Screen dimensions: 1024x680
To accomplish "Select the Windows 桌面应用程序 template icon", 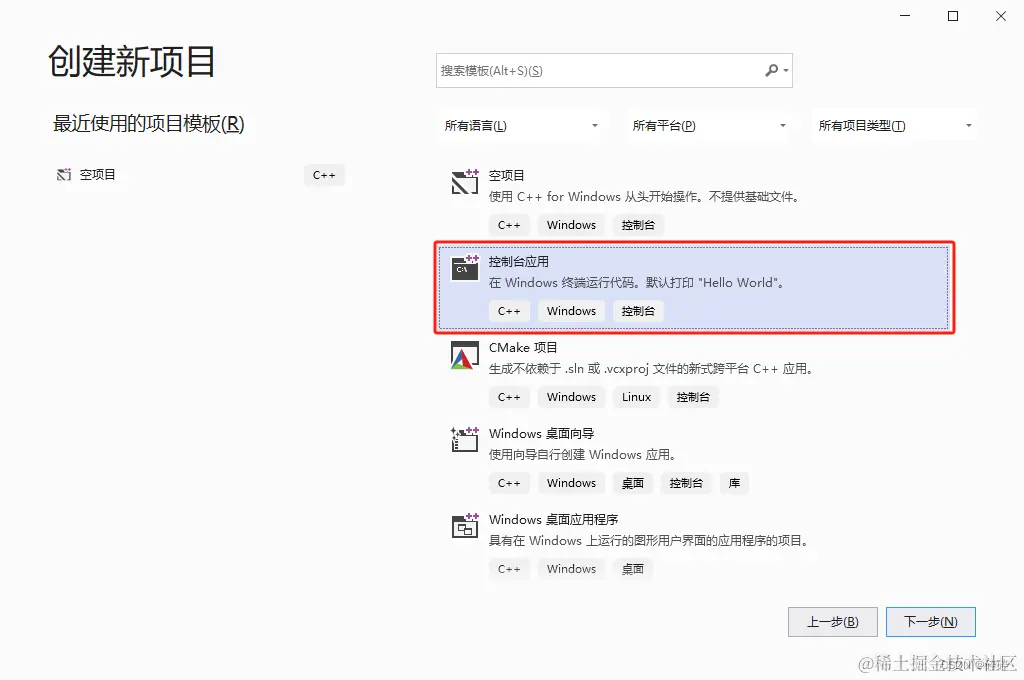I will (x=464, y=526).
